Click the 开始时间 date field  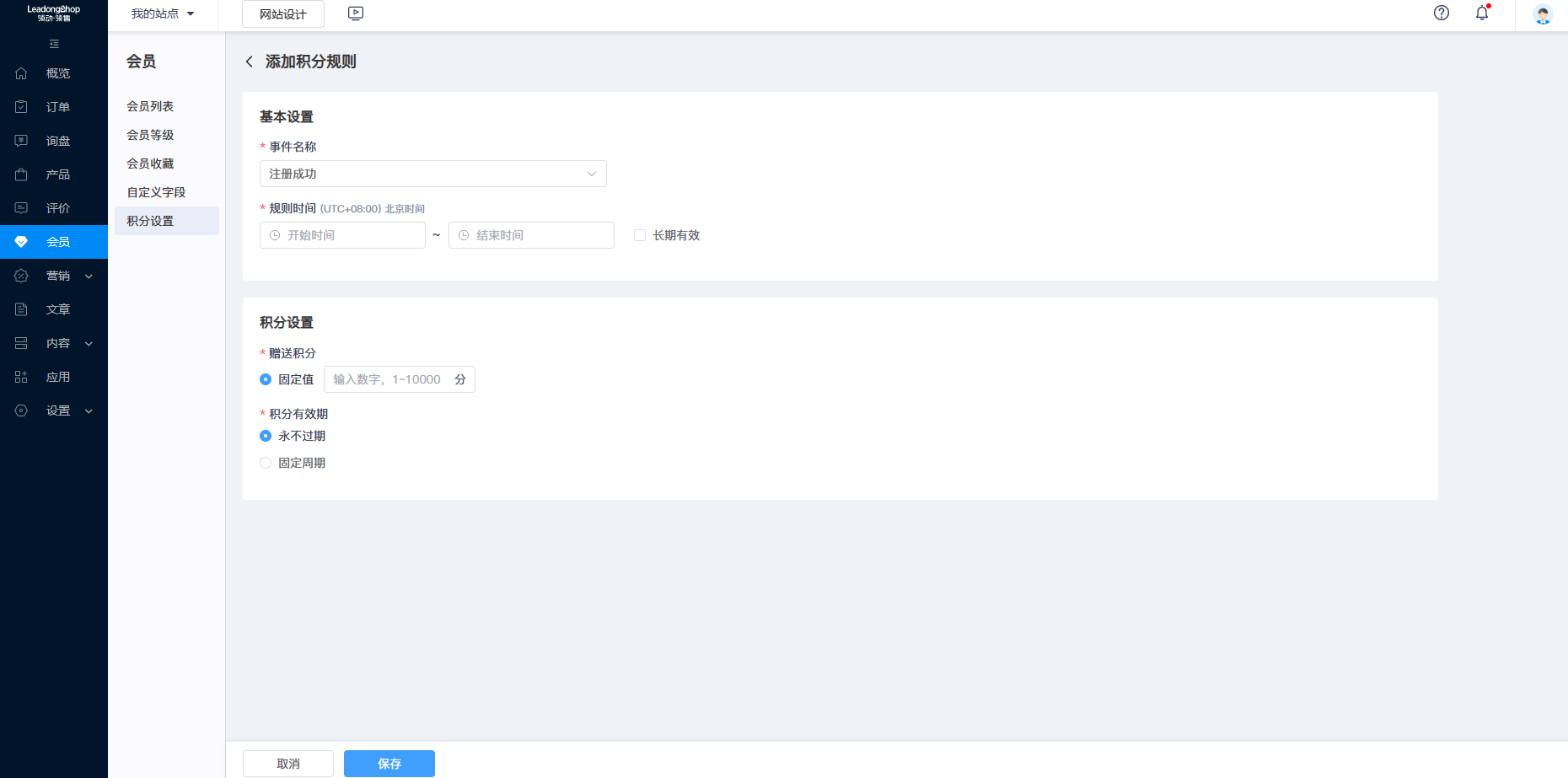343,235
